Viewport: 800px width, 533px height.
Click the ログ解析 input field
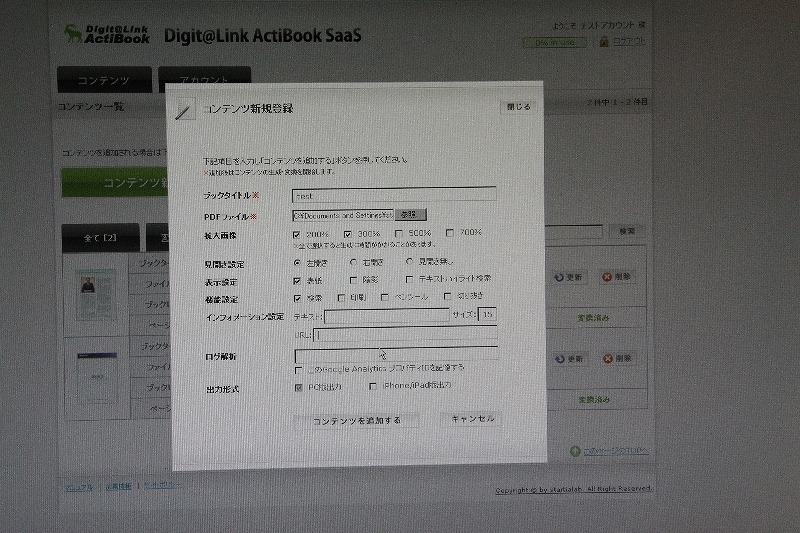click(x=396, y=354)
